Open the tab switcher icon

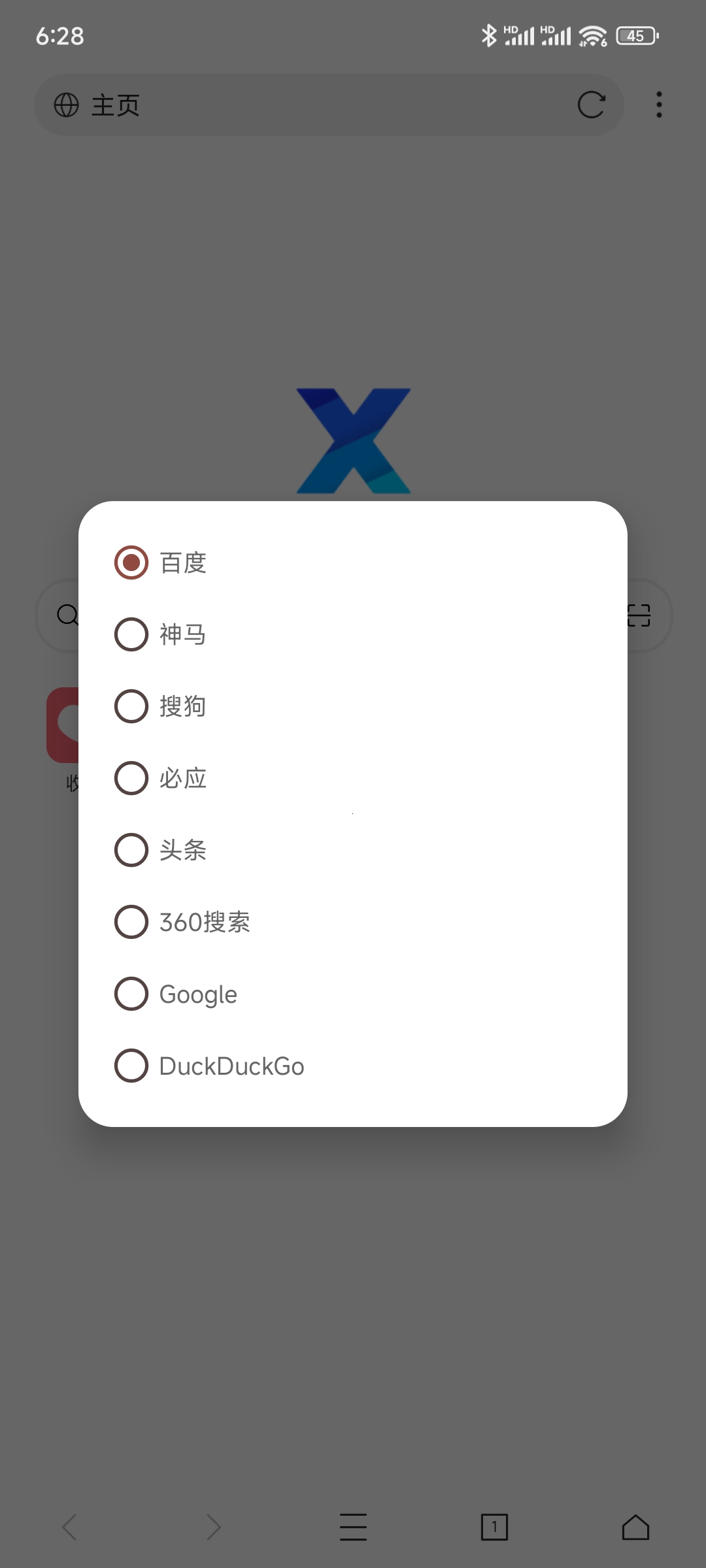point(494,1527)
